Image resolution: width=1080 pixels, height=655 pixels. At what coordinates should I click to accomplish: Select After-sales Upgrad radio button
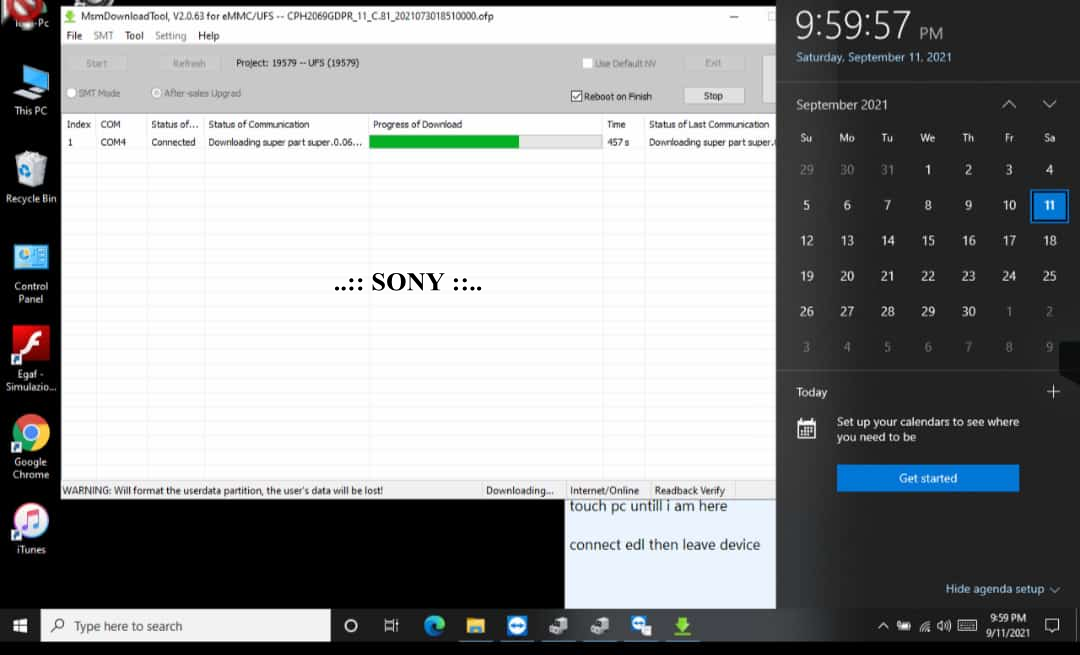[156, 93]
